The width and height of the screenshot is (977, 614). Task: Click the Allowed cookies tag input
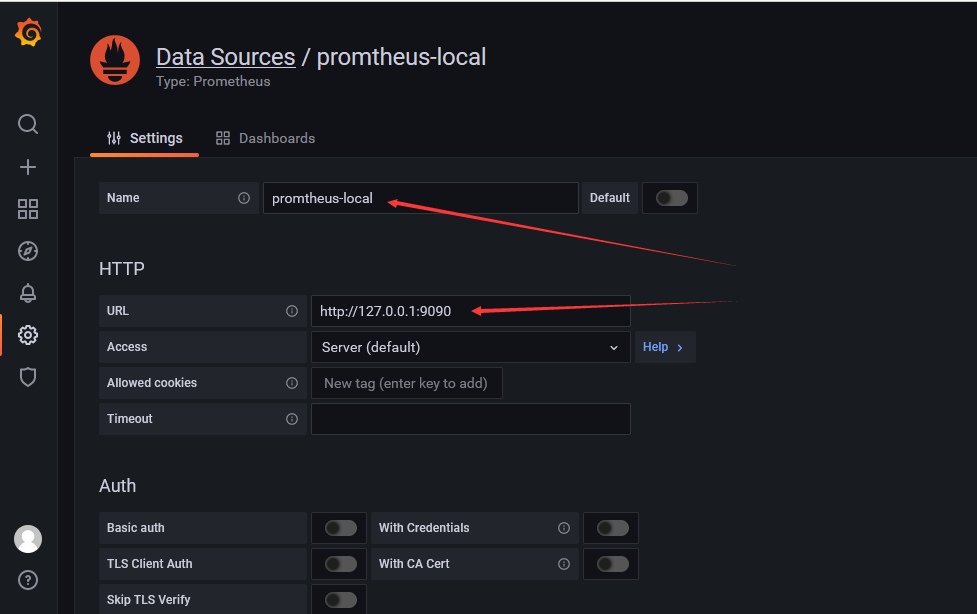[406, 383]
